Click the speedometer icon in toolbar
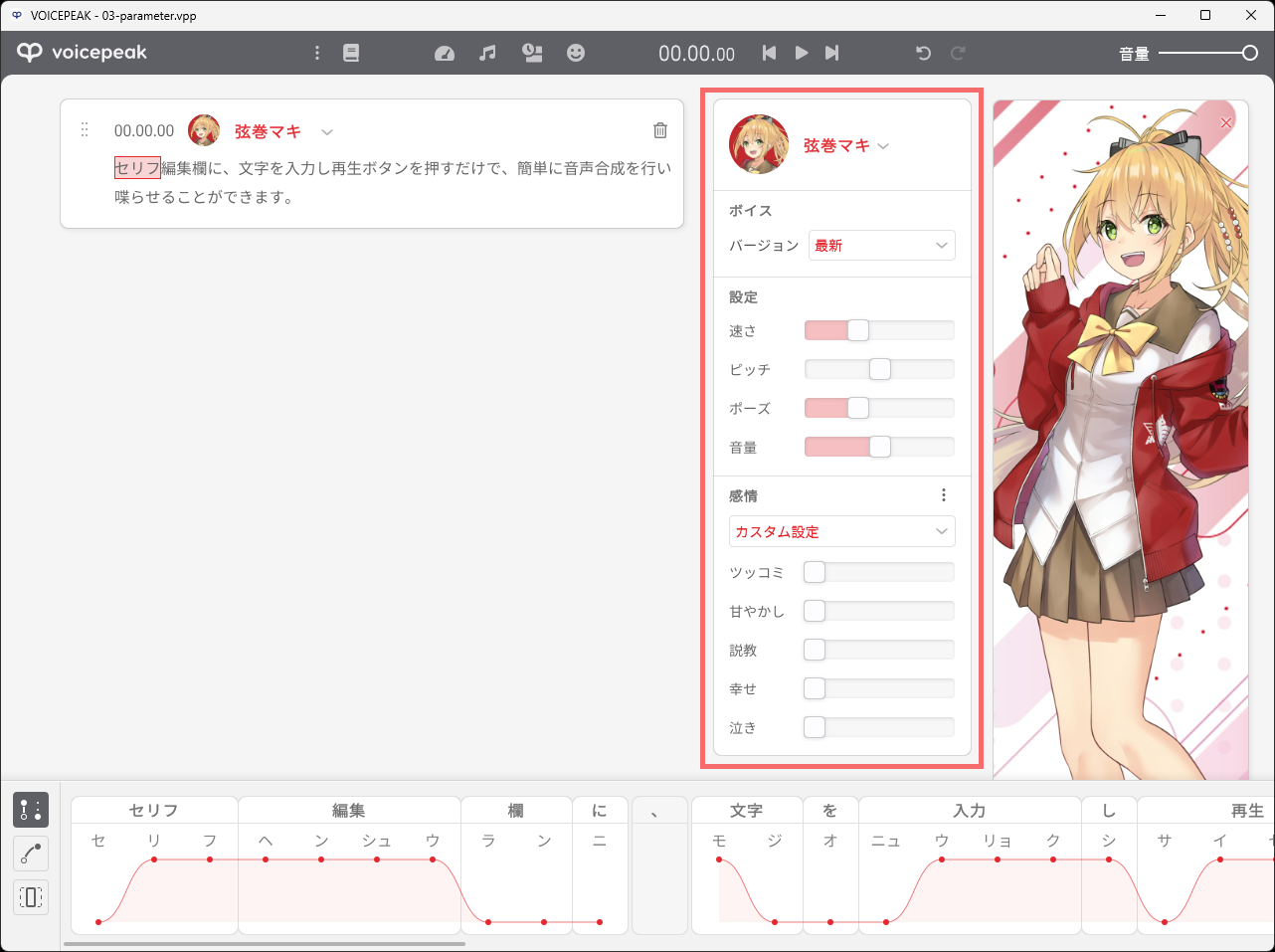Image resolution: width=1275 pixels, height=952 pixels. click(445, 53)
